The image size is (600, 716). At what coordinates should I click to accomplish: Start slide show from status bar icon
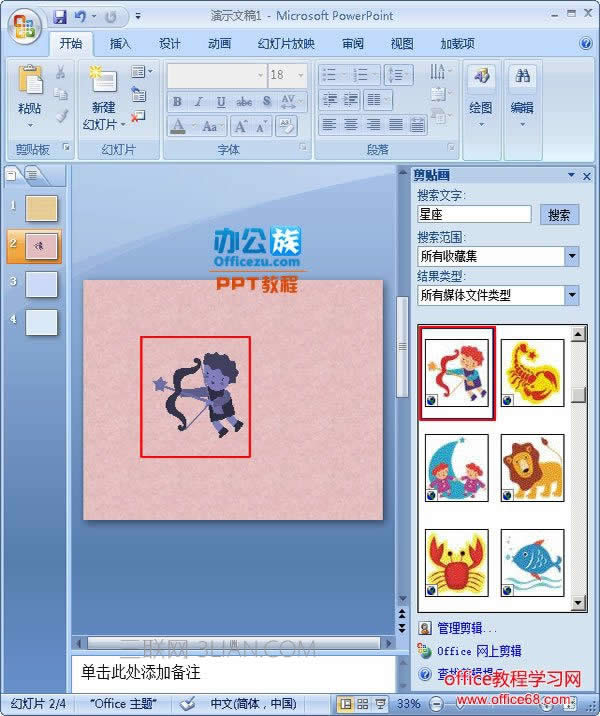380,704
